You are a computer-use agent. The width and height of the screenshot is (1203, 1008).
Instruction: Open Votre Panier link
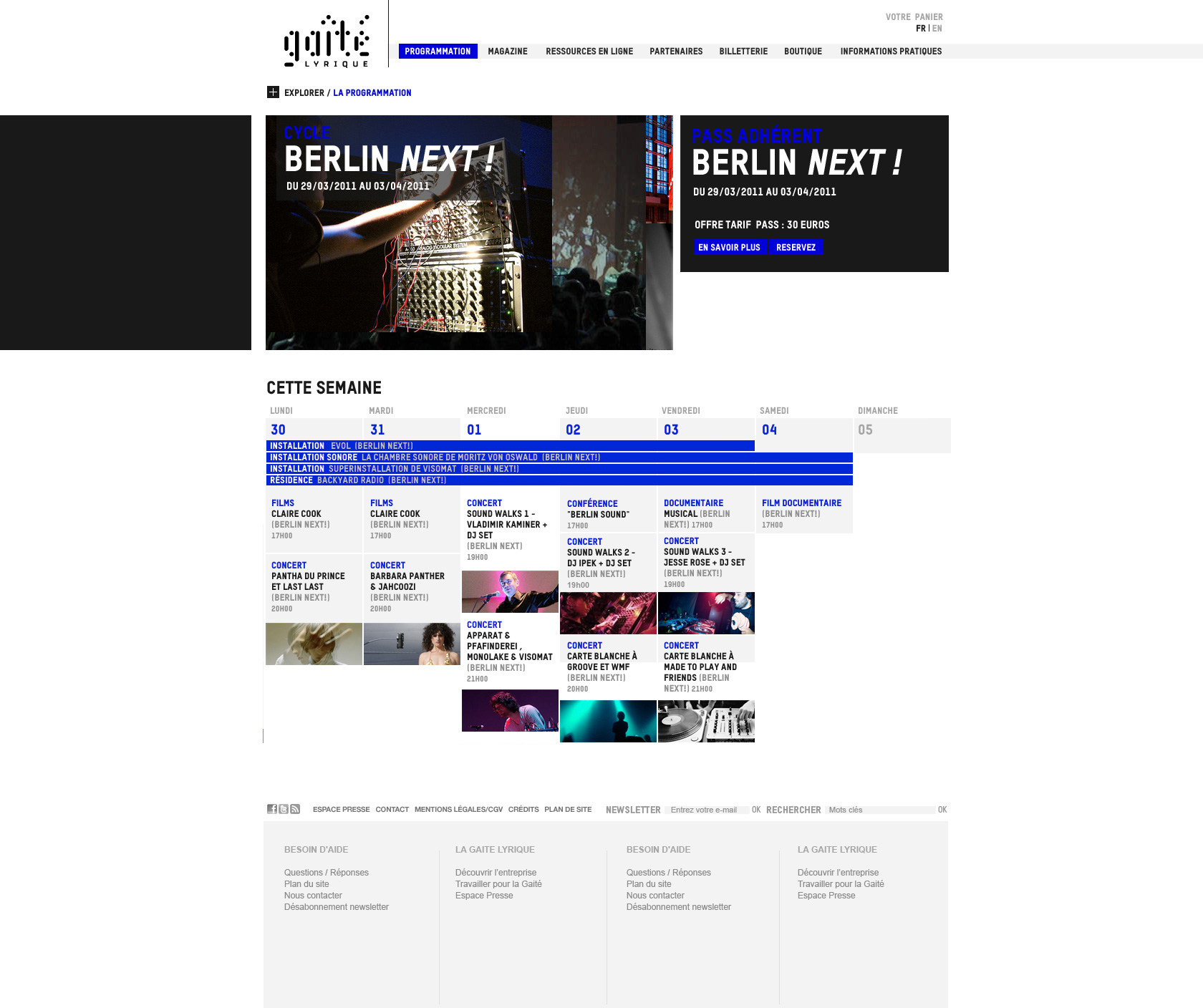pos(914,17)
